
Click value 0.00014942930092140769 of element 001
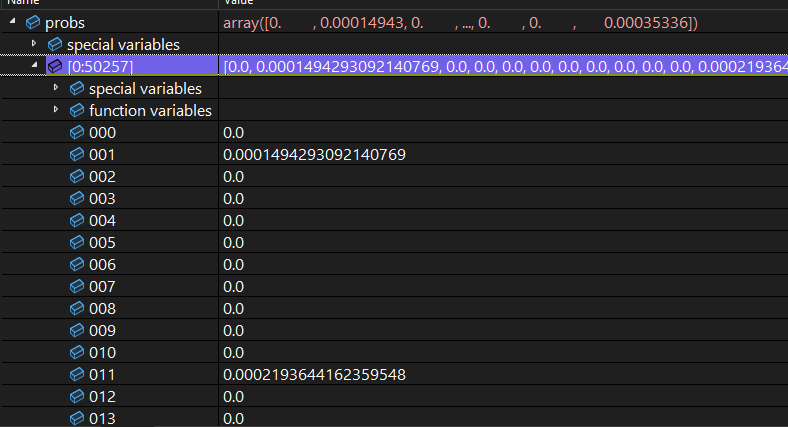[314, 154]
